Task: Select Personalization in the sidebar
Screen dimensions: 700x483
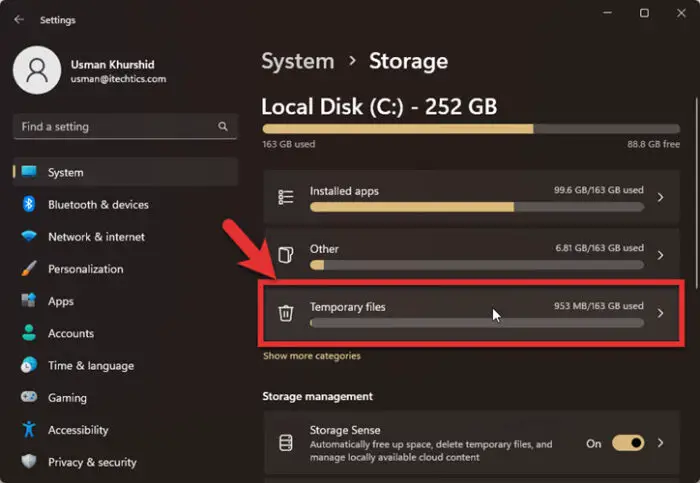Action: tap(125, 269)
